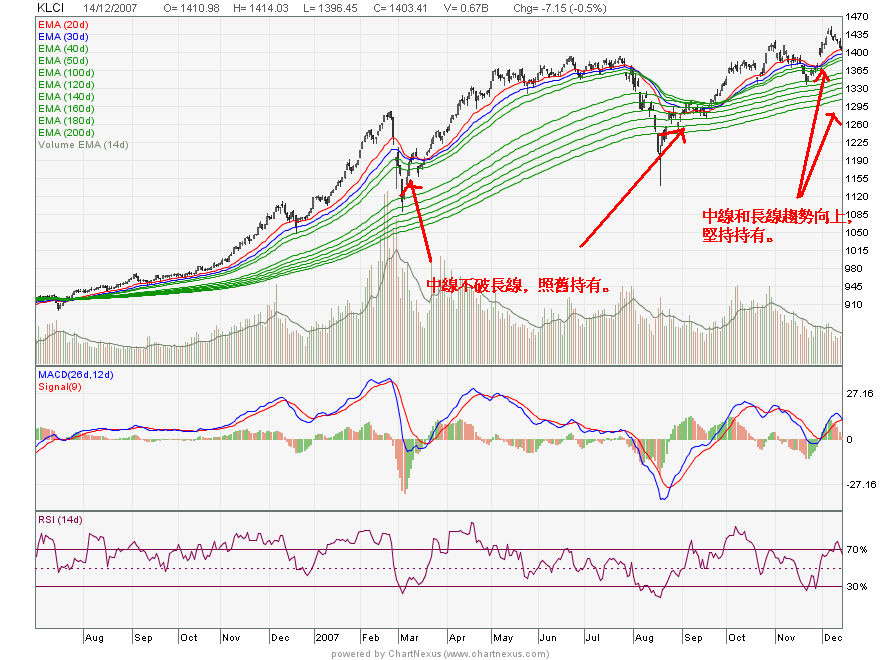Select the Jun marker on the time axis
This screenshot has height=660, width=880.
point(547,636)
